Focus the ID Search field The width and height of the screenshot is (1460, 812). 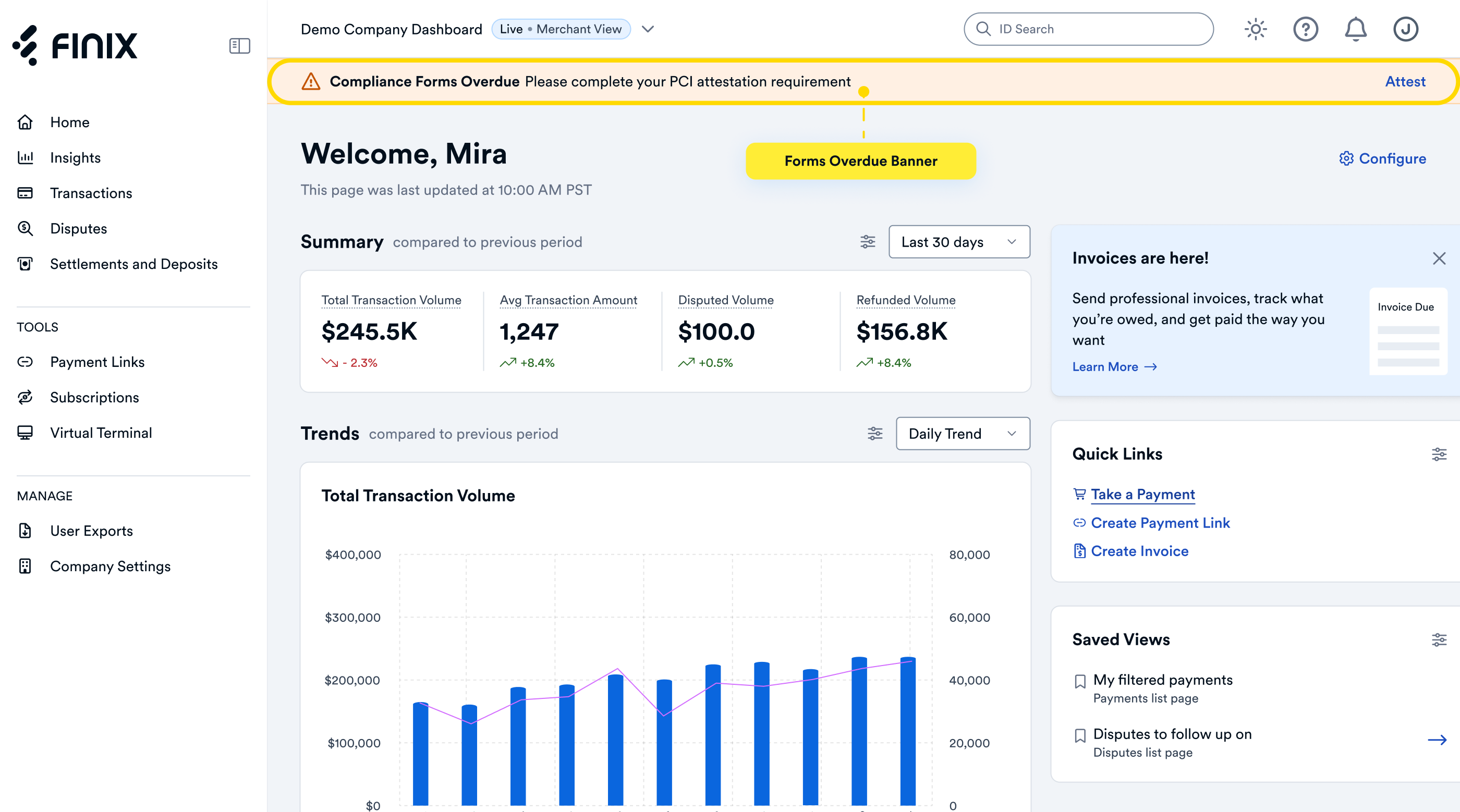1088,29
